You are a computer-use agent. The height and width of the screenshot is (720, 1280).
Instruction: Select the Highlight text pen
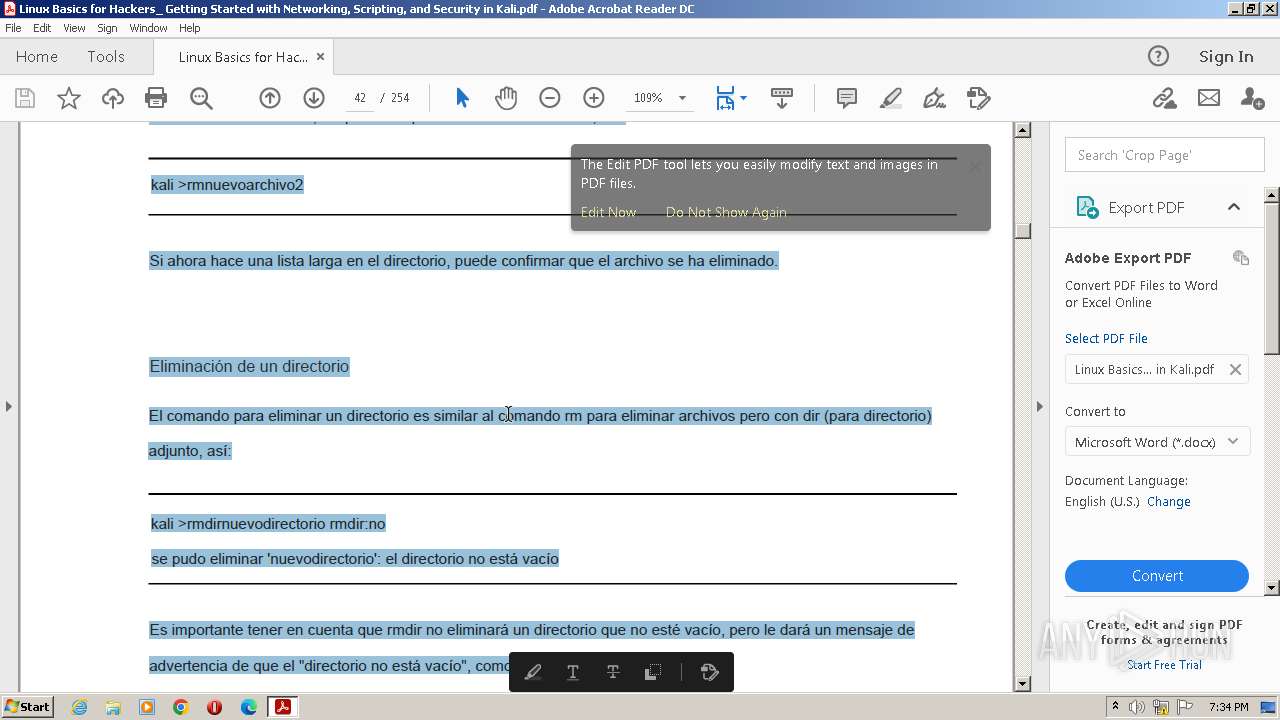click(891, 98)
